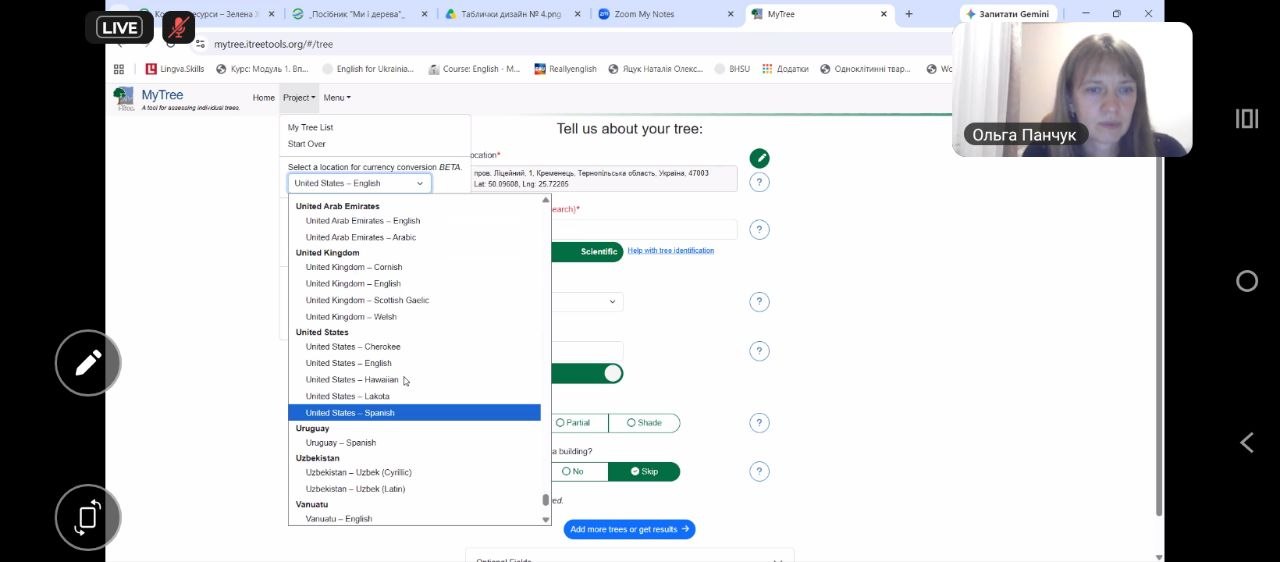Open the bookmarks apps grid icon
The image size is (1280, 562).
coord(119,69)
